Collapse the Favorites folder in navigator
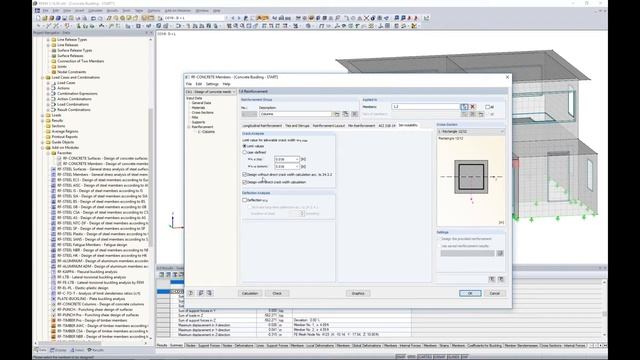 (48, 153)
